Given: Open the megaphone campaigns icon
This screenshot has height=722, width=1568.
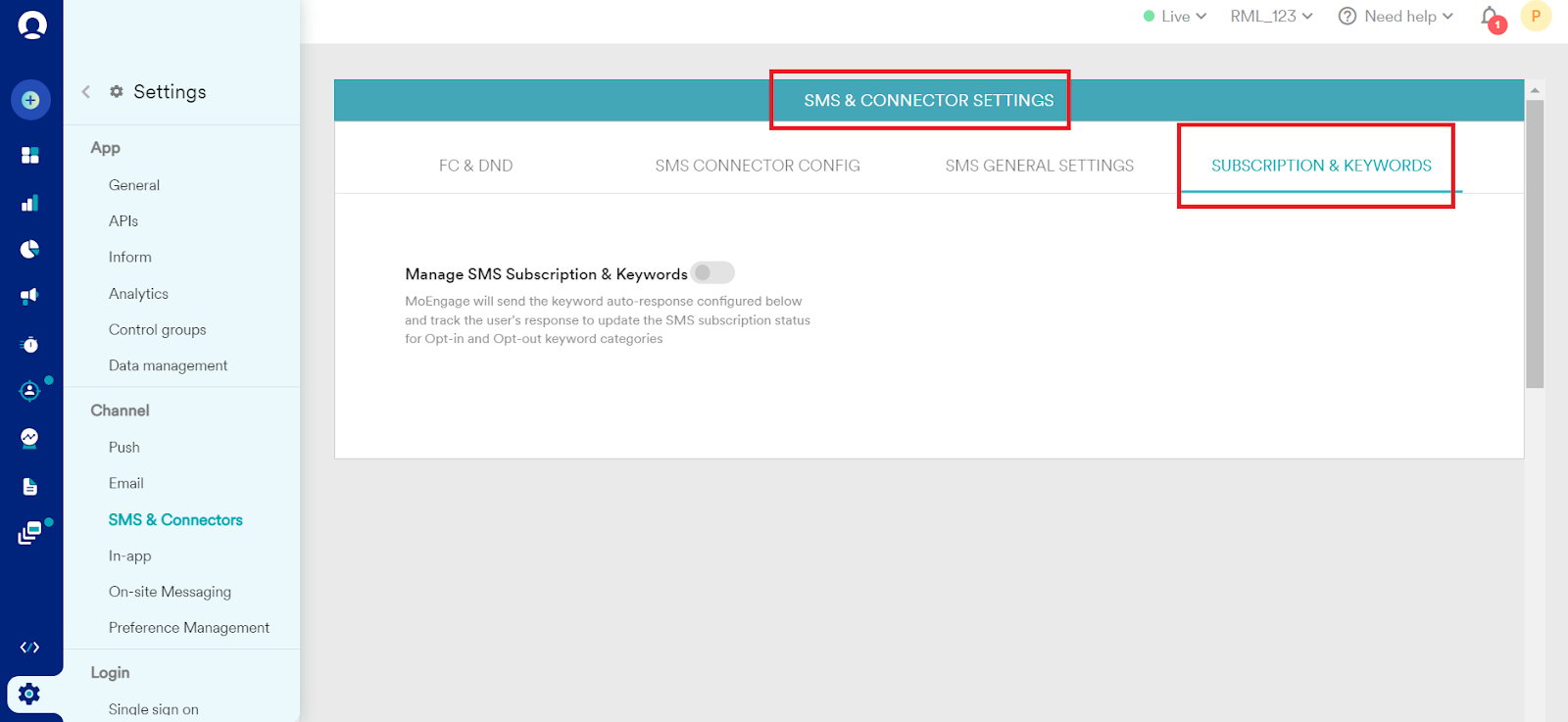Looking at the screenshot, I should click(30, 296).
